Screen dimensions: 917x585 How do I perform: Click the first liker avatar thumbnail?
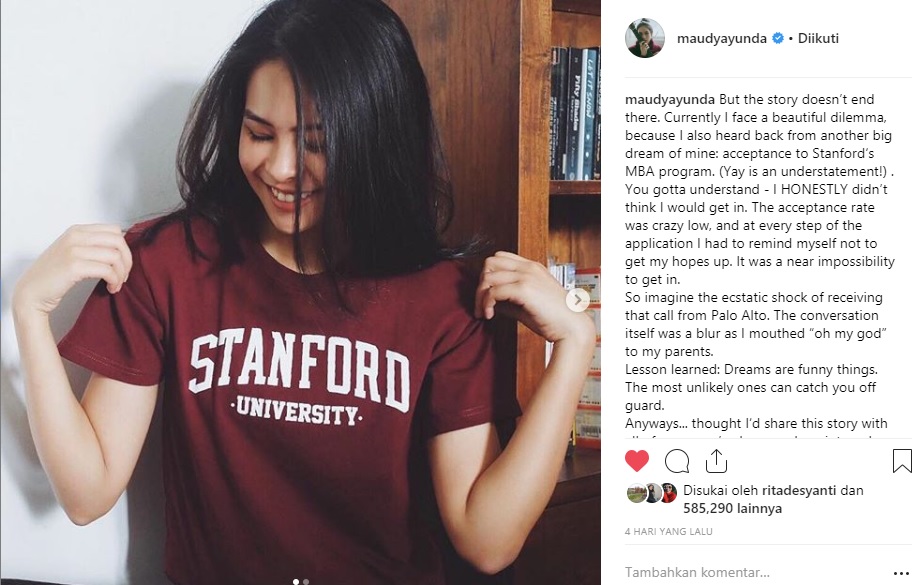pyautogui.click(x=634, y=492)
